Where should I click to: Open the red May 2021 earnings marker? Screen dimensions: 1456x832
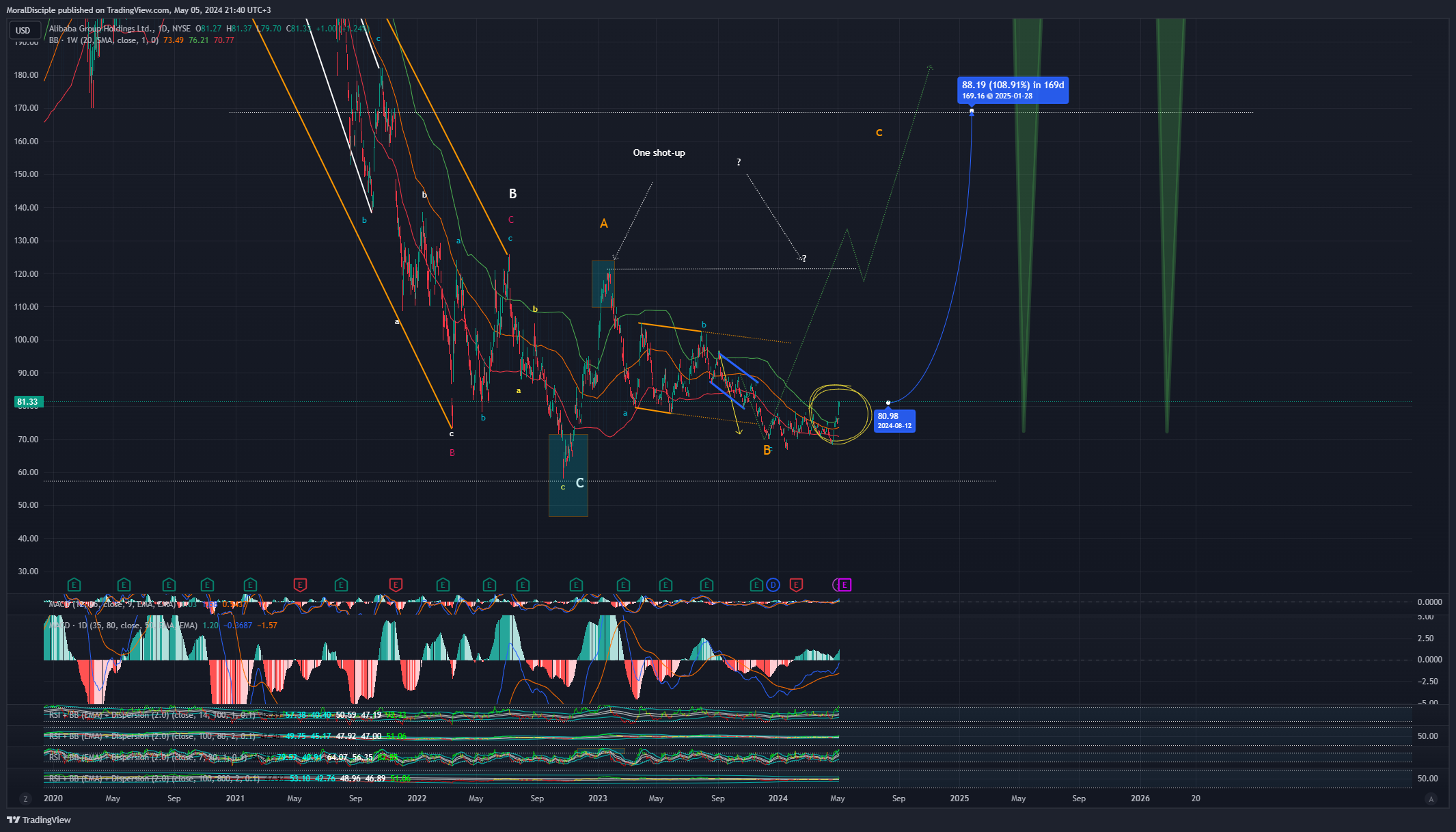click(x=300, y=585)
